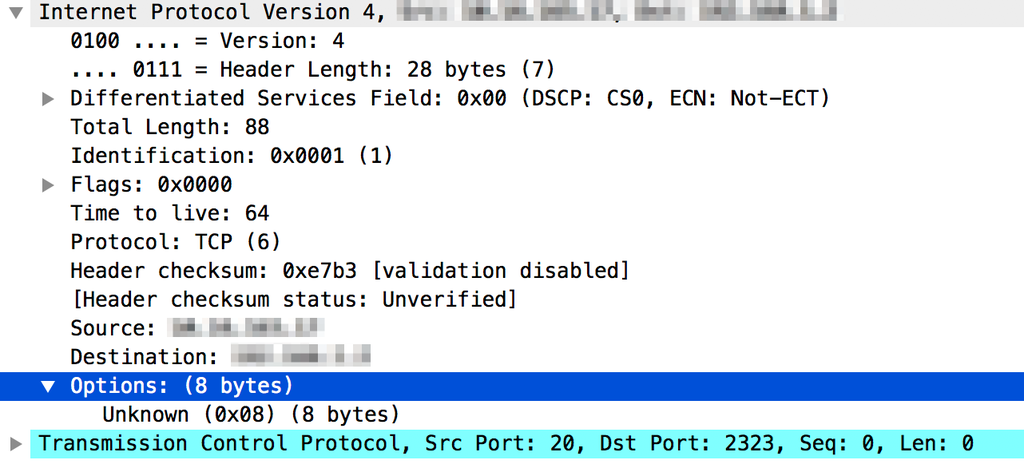Select the Header Length: 28 bytes row
The width and height of the screenshot is (1024, 468).
click(x=312, y=70)
